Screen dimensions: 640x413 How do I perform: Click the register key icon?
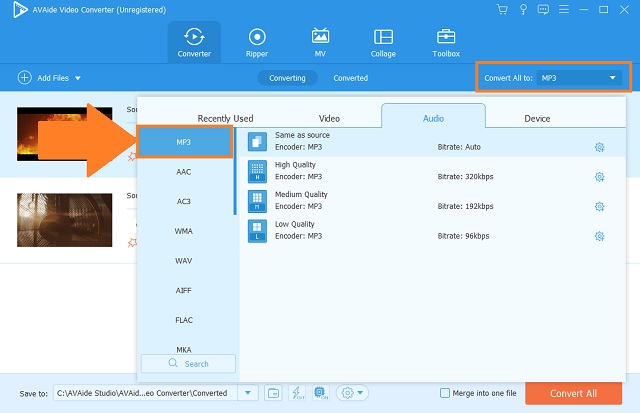click(523, 9)
